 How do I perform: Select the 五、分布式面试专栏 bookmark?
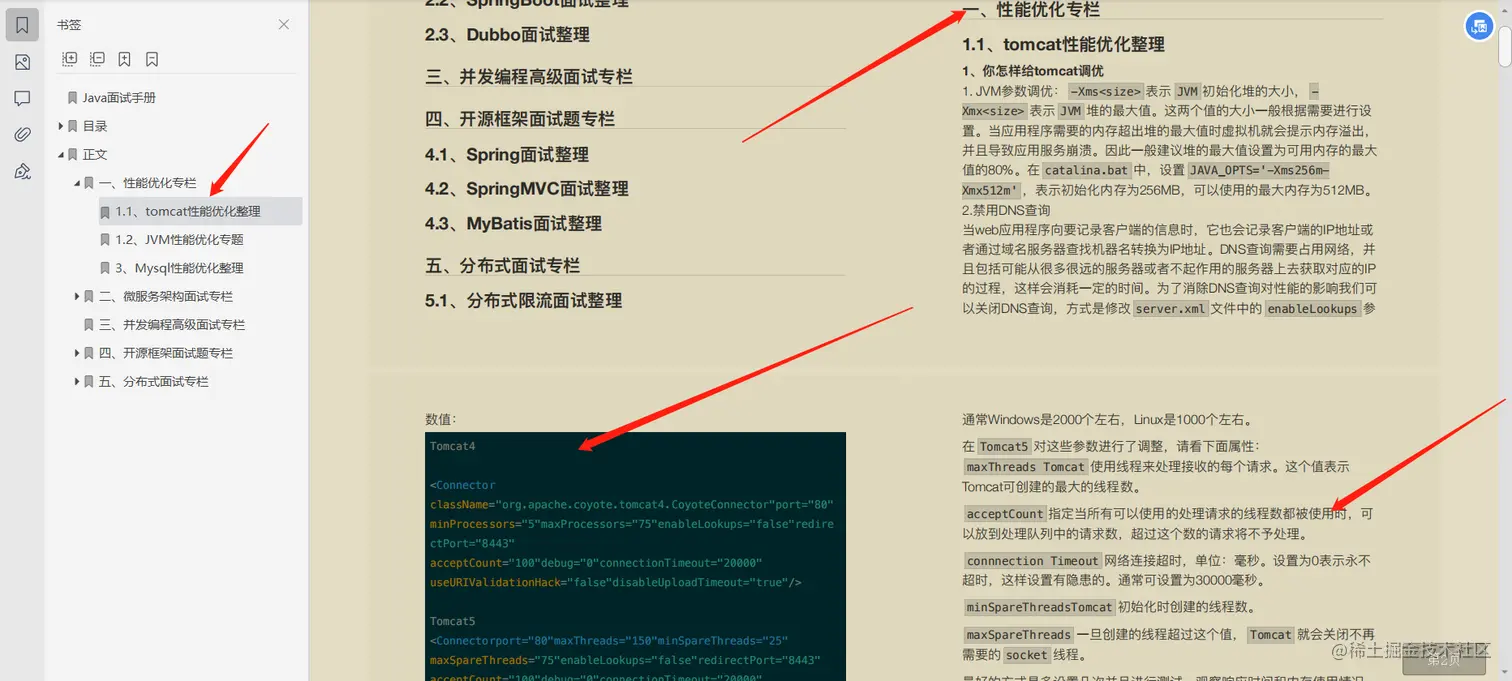tap(153, 381)
